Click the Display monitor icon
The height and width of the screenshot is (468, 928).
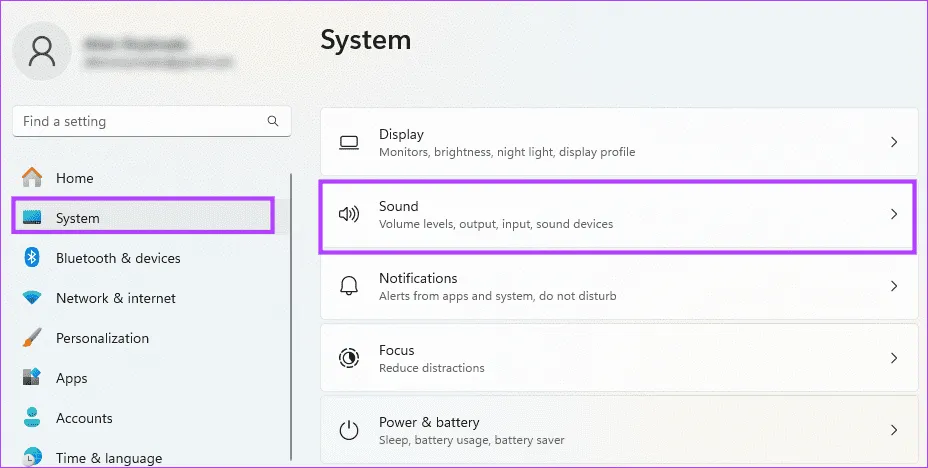click(x=349, y=143)
